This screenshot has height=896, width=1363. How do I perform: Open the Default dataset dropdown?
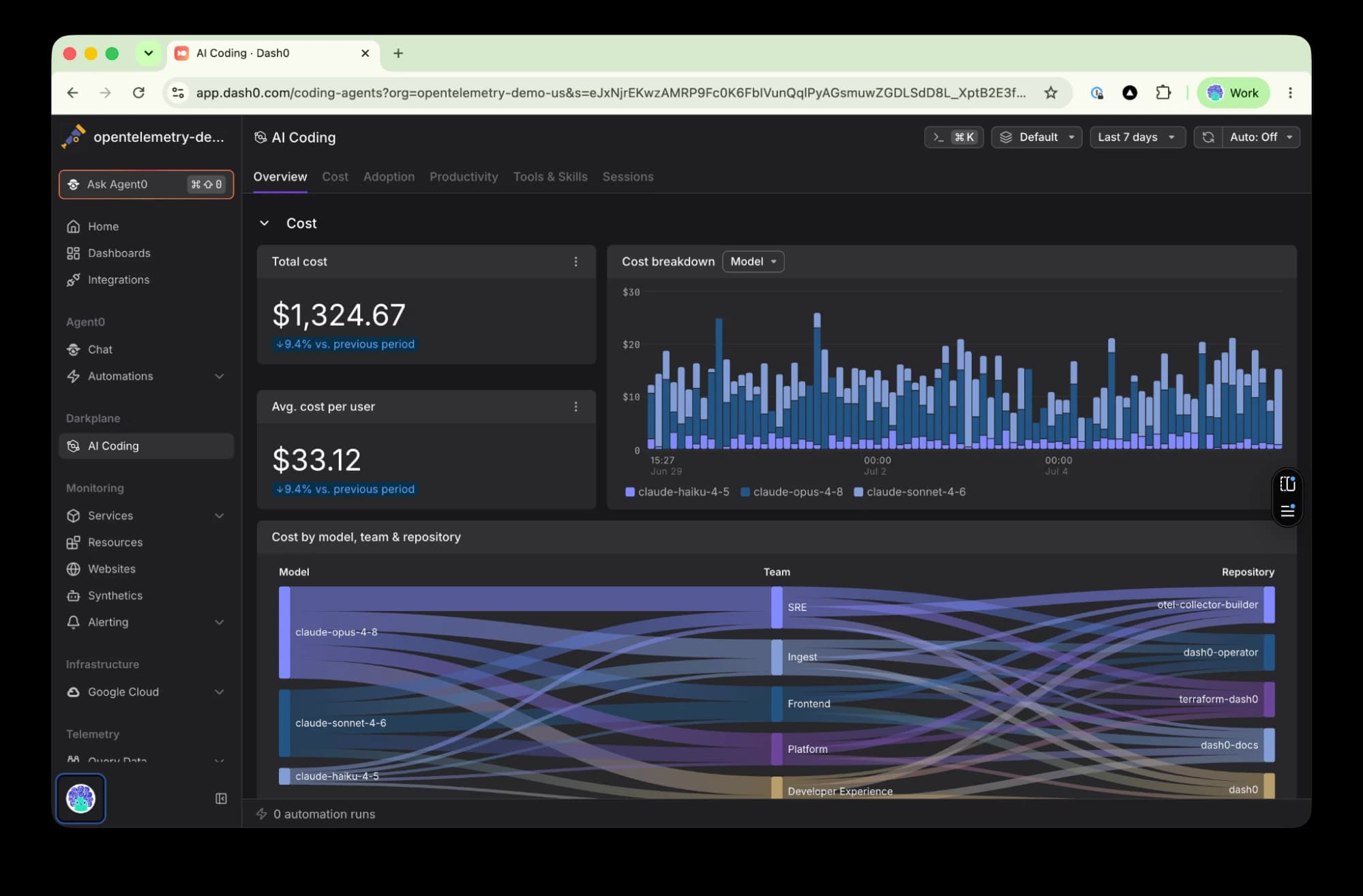tap(1036, 137)
